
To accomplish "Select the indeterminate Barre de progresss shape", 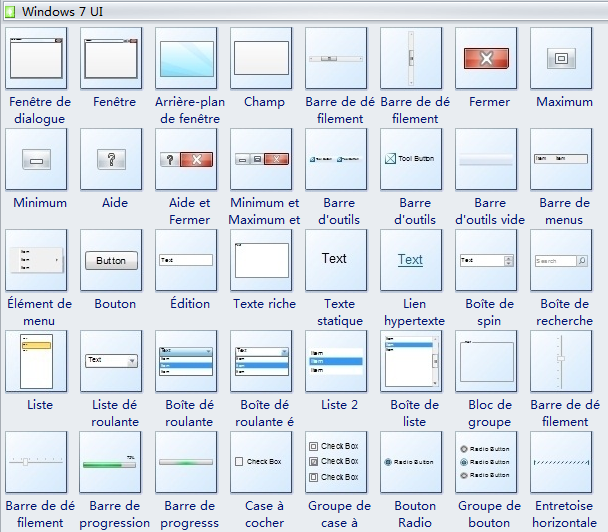I will (186, 462).
